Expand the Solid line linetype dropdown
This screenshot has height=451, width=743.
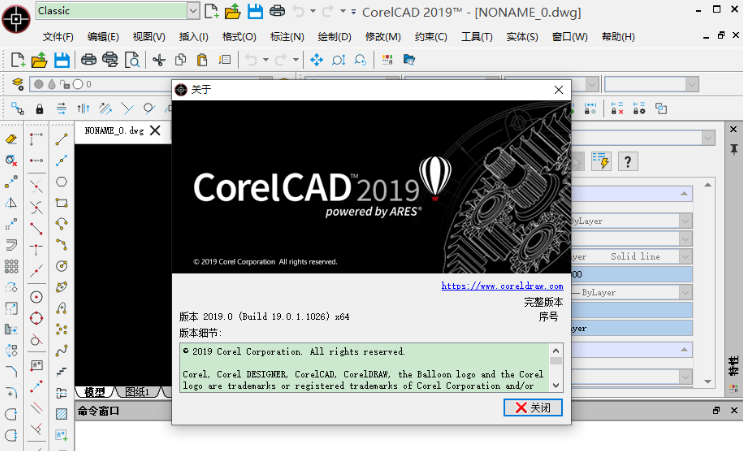(684, 257)
